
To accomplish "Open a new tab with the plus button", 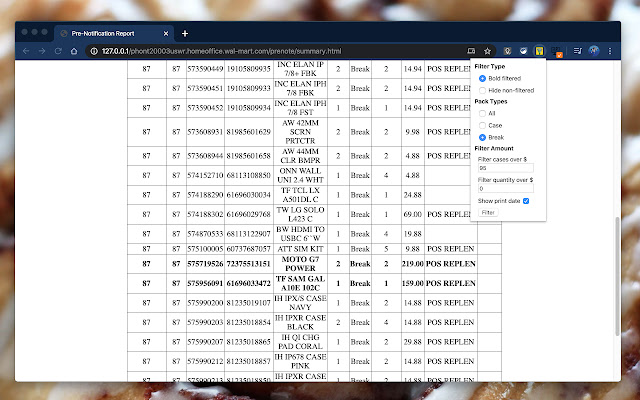I will [185, 33].
